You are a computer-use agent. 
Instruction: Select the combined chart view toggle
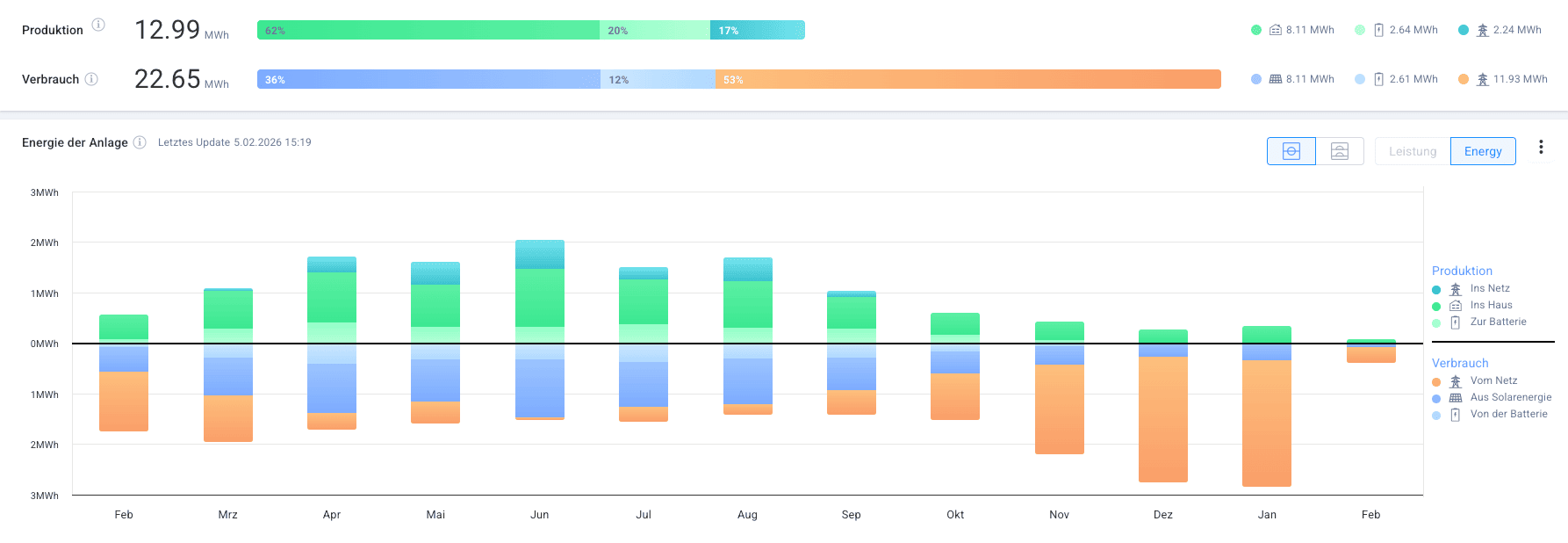point(1291,151)
